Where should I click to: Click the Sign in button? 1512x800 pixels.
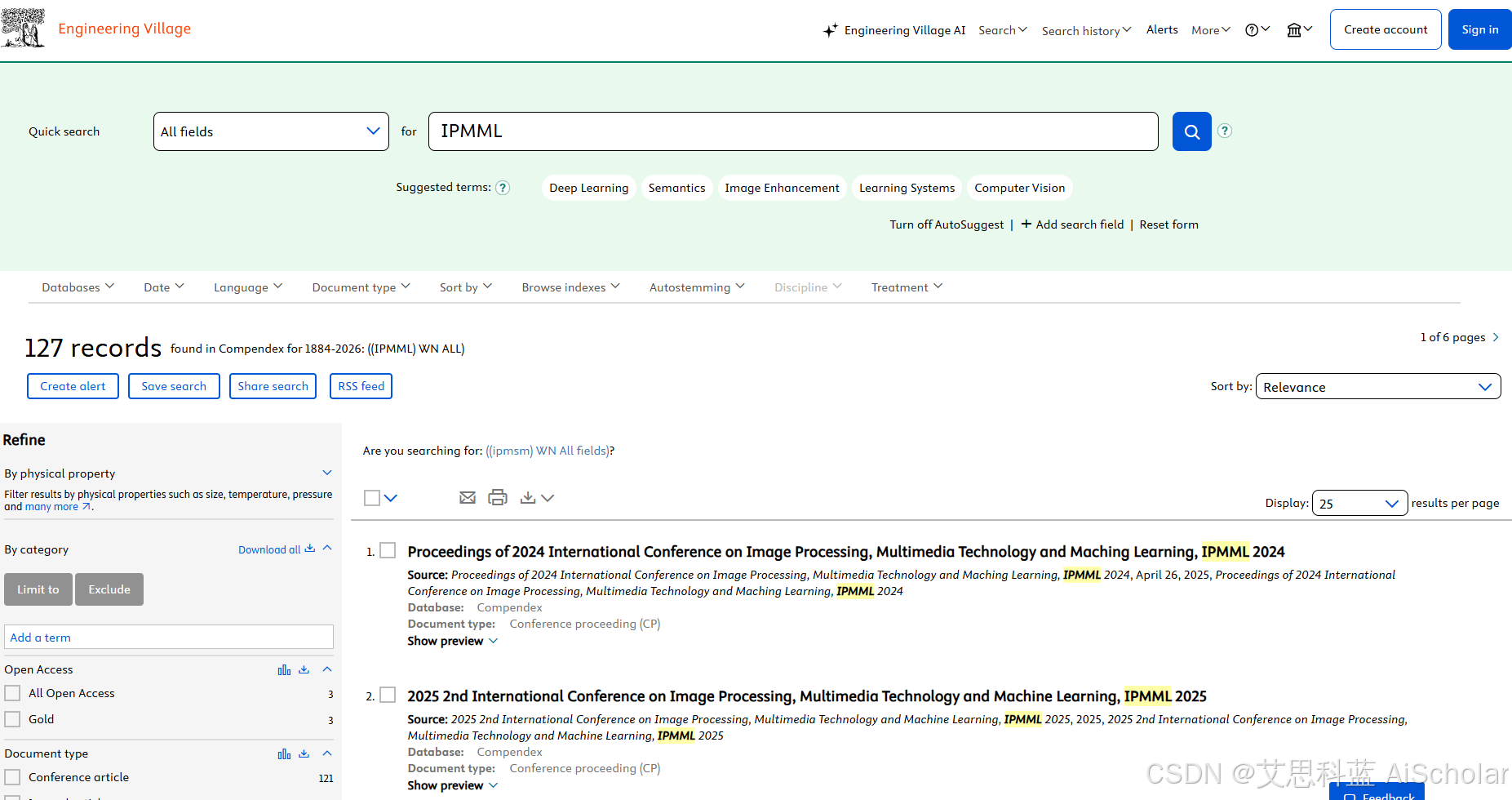pyautogui.click(x=1480, y=29)
